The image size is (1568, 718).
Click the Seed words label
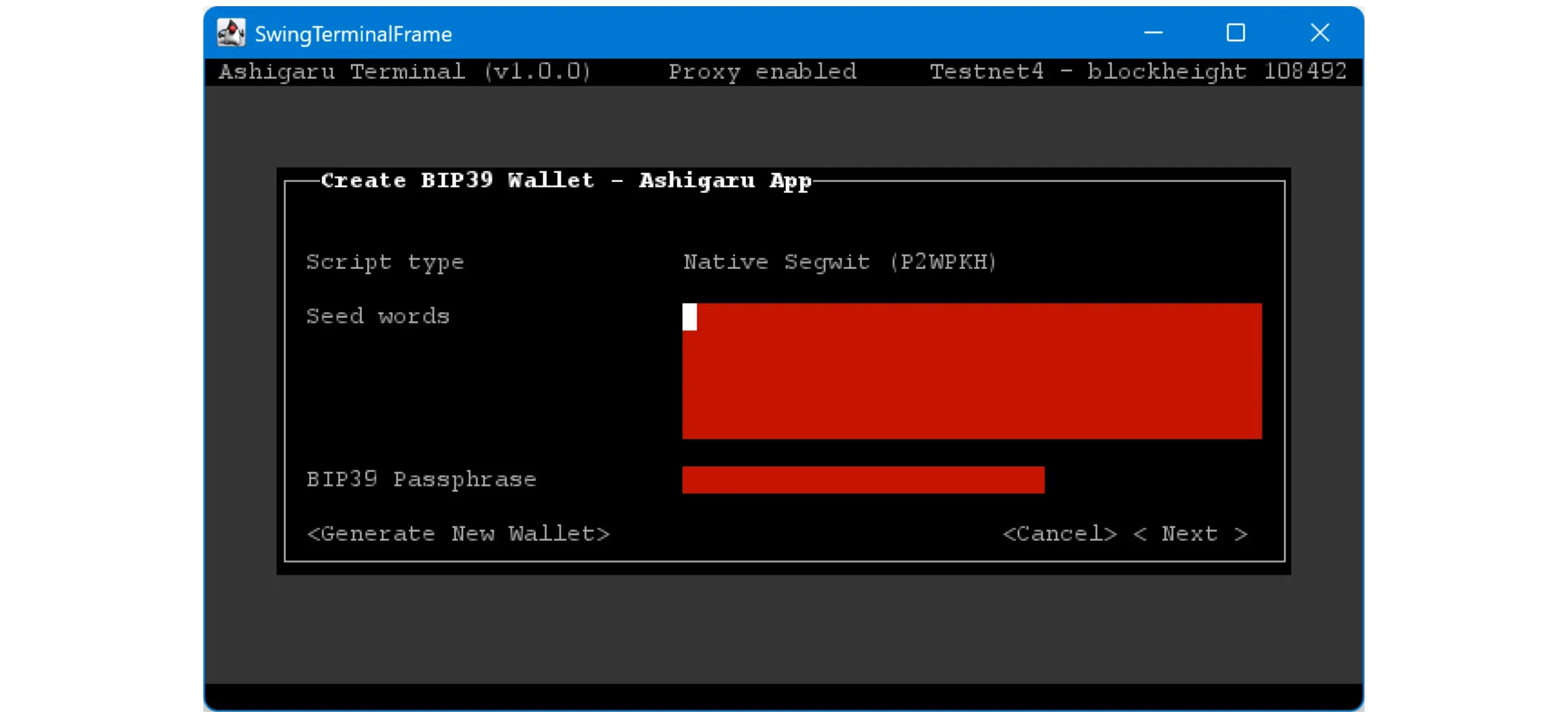click(x=378, y=317)
